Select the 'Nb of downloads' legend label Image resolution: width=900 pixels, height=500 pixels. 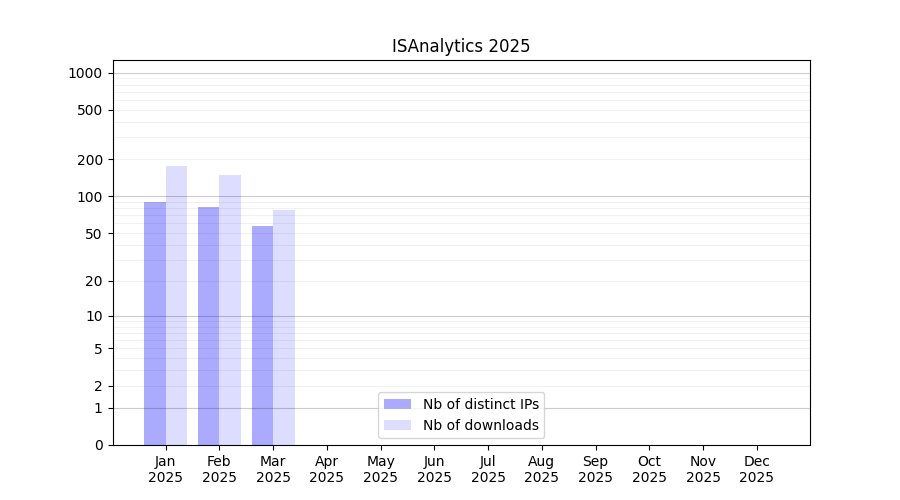[480, 425]
